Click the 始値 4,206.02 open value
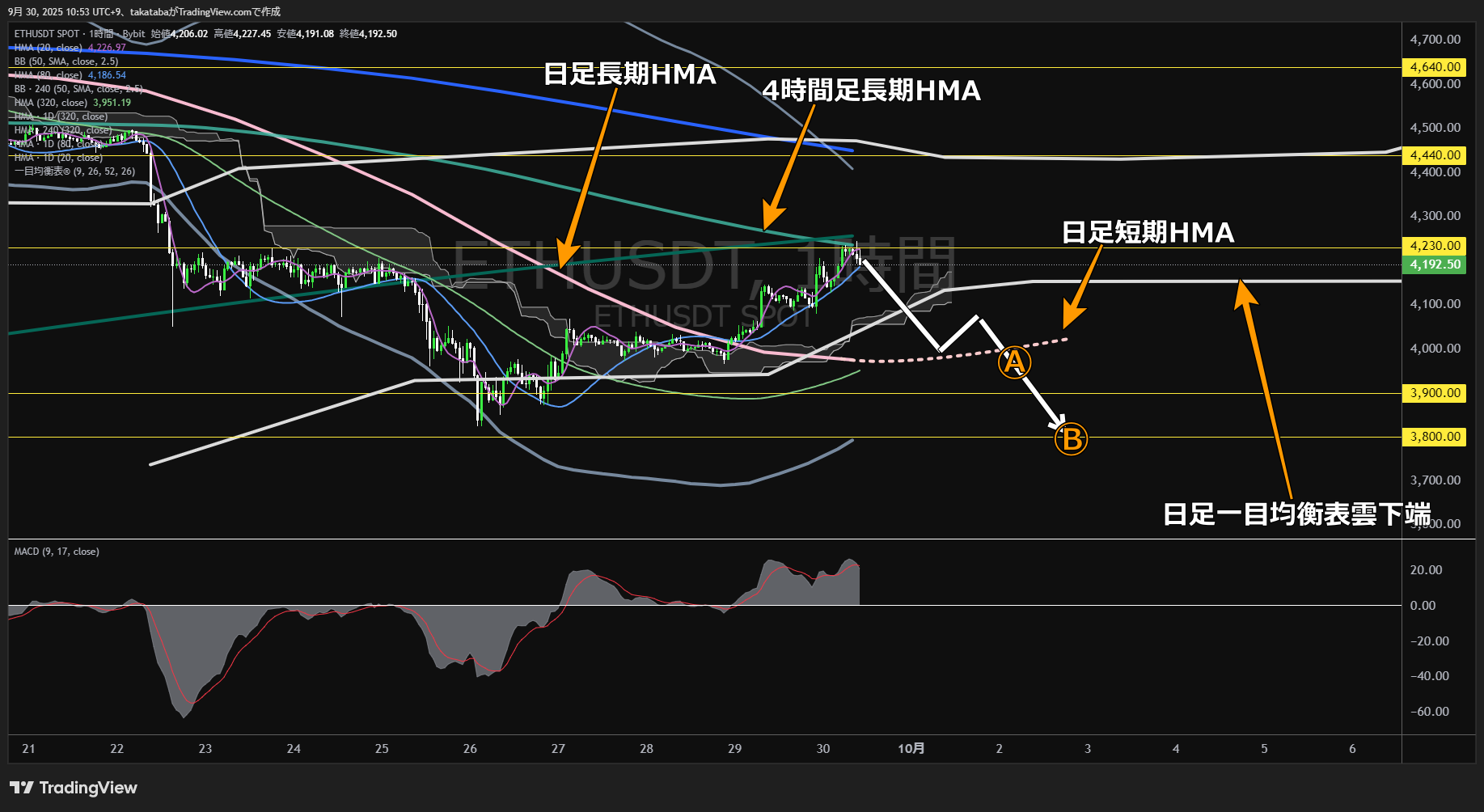The image size is (1484, 812). point(180,34)
